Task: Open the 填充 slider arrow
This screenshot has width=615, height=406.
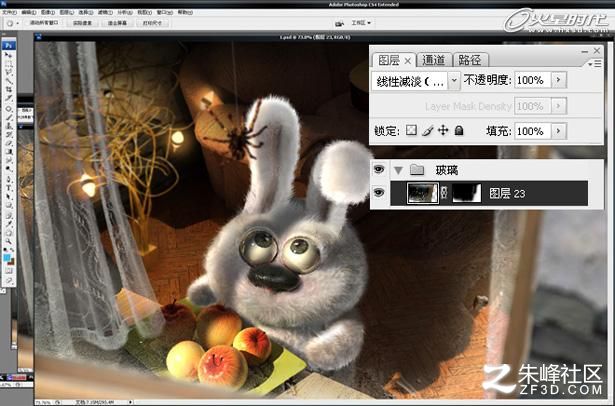Action: coord(559,131)
